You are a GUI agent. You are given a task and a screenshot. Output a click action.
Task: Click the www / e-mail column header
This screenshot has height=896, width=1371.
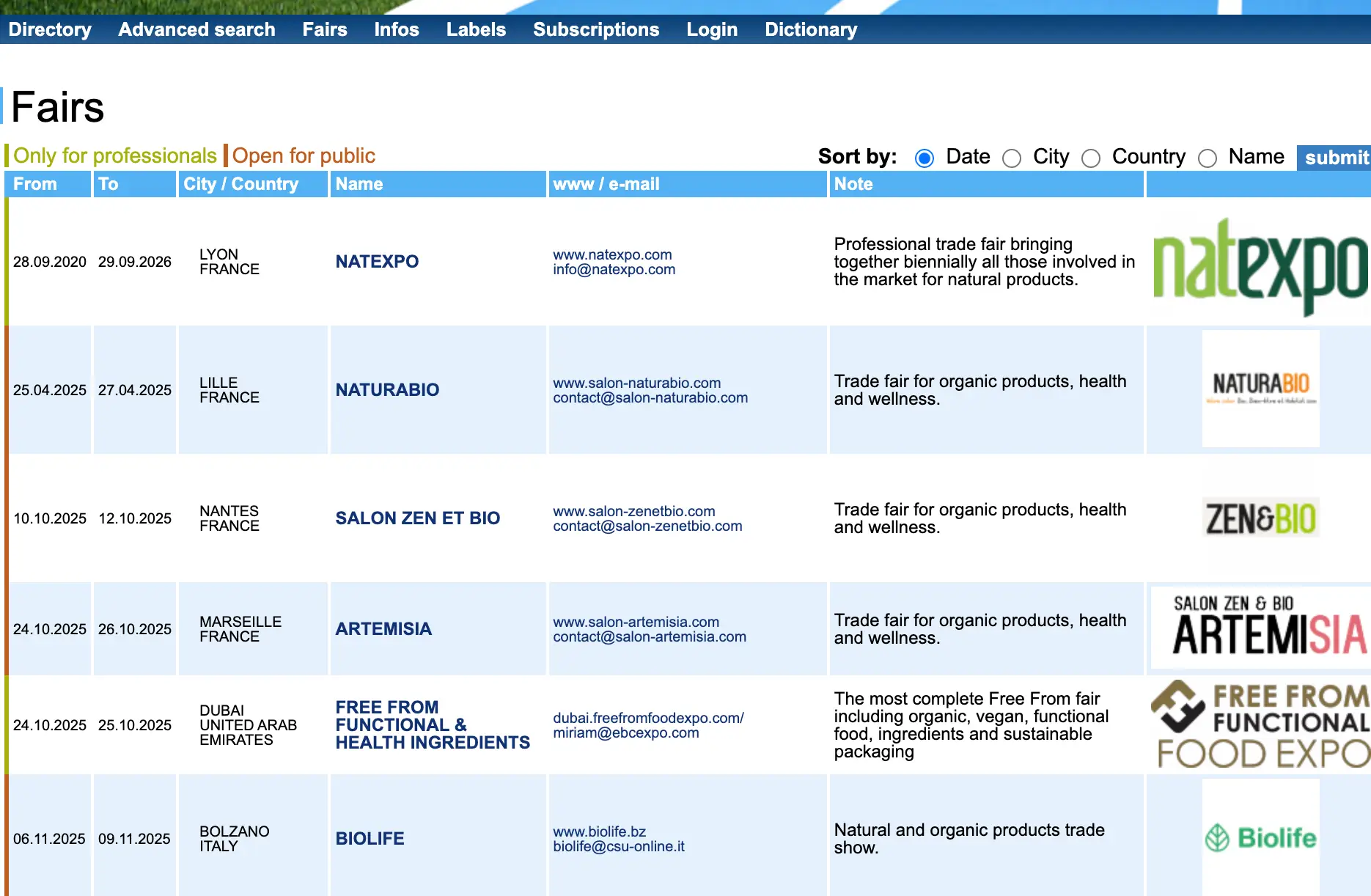[x=688, y=184]
